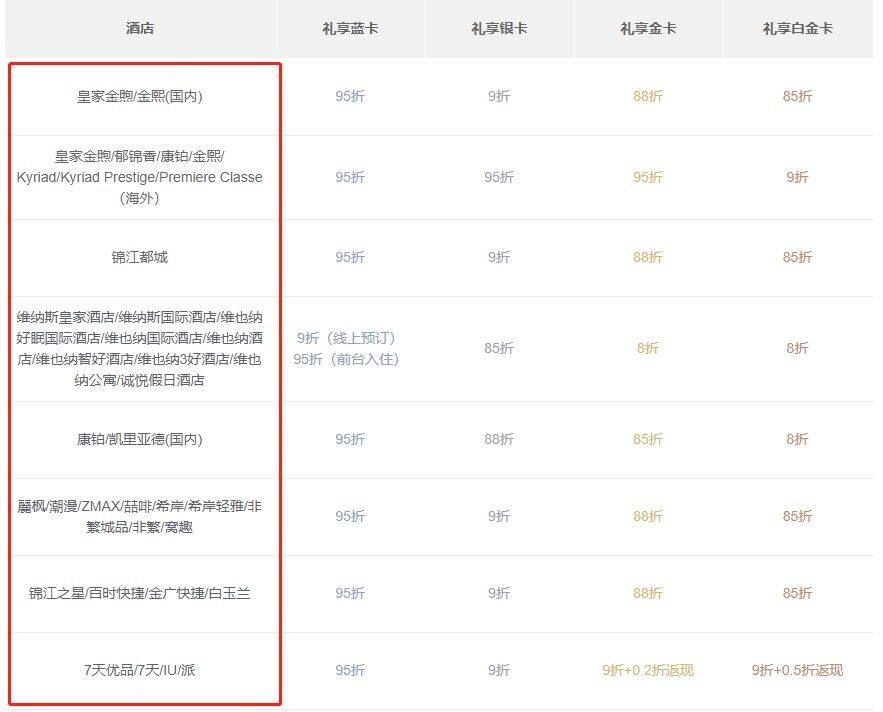The image size is (883, 712).
Task: Click 95折 gold card in (海外) row
Action: click(x=648, y=177)
